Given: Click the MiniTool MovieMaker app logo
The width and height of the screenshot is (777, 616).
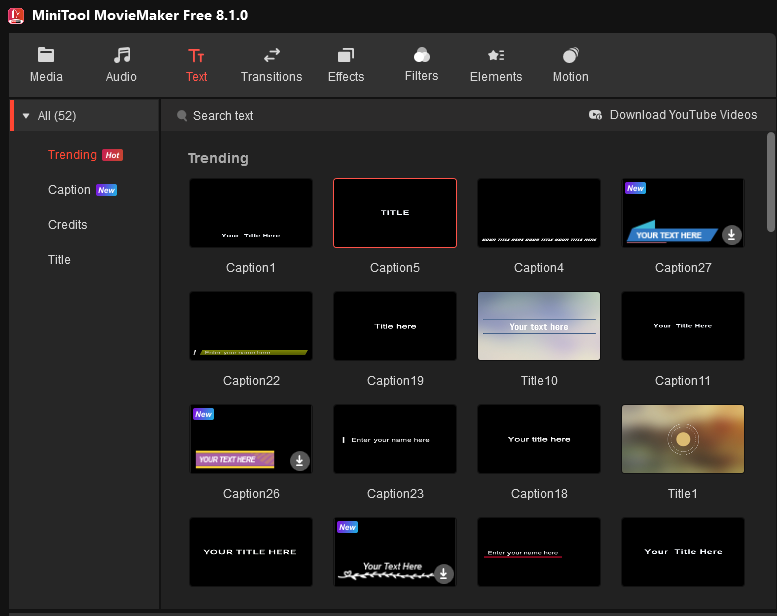Looking at the screenshot, I should point(16,15).
